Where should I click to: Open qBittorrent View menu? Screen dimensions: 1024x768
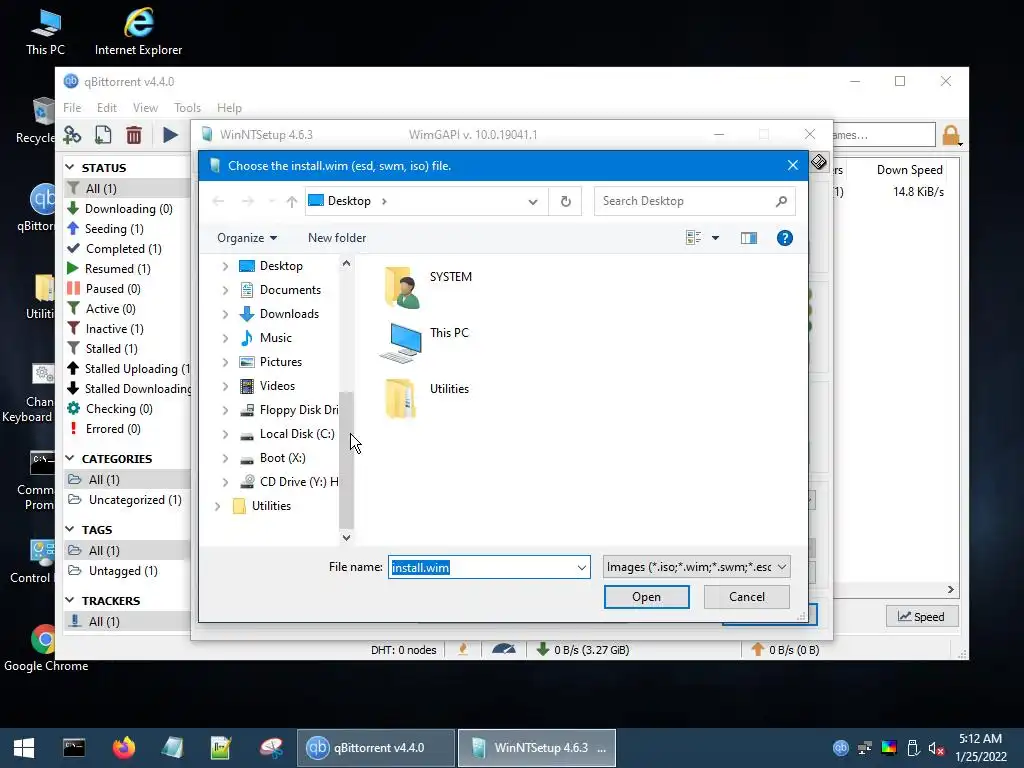coord(145,108)
